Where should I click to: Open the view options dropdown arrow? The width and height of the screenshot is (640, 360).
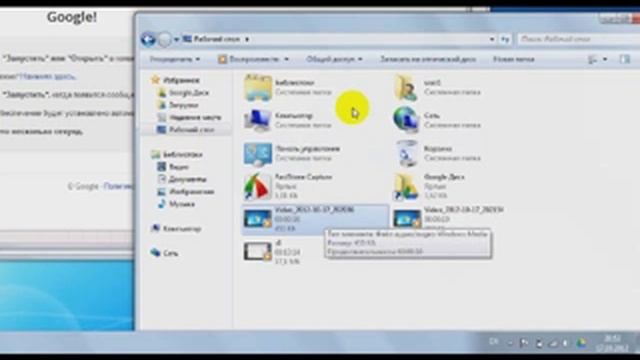point(605,60)
